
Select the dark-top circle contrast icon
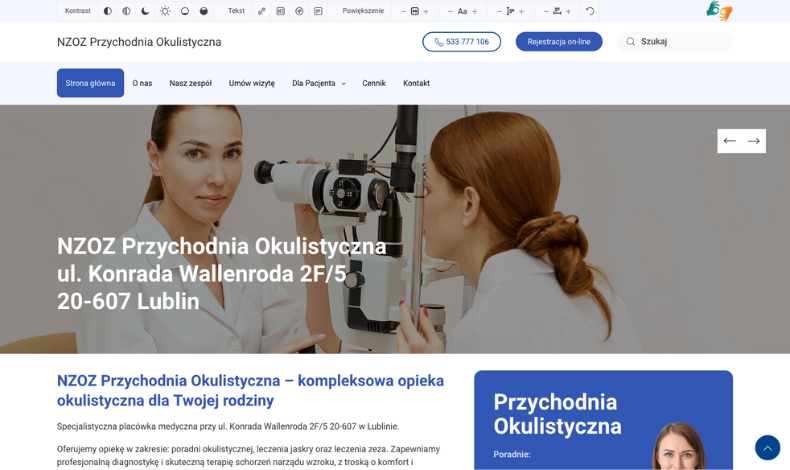click(204, 11)
